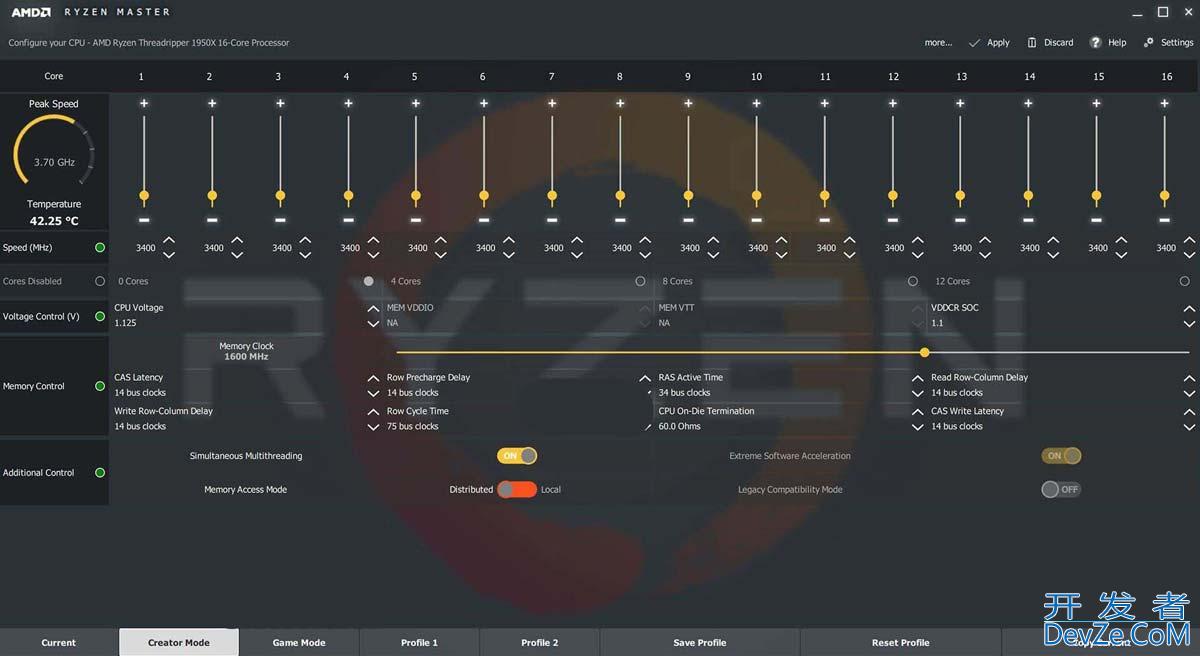This screenshot has height=656, width=1200.
Task: Increase CAS Latency with the up chevron
Action: 373,379
